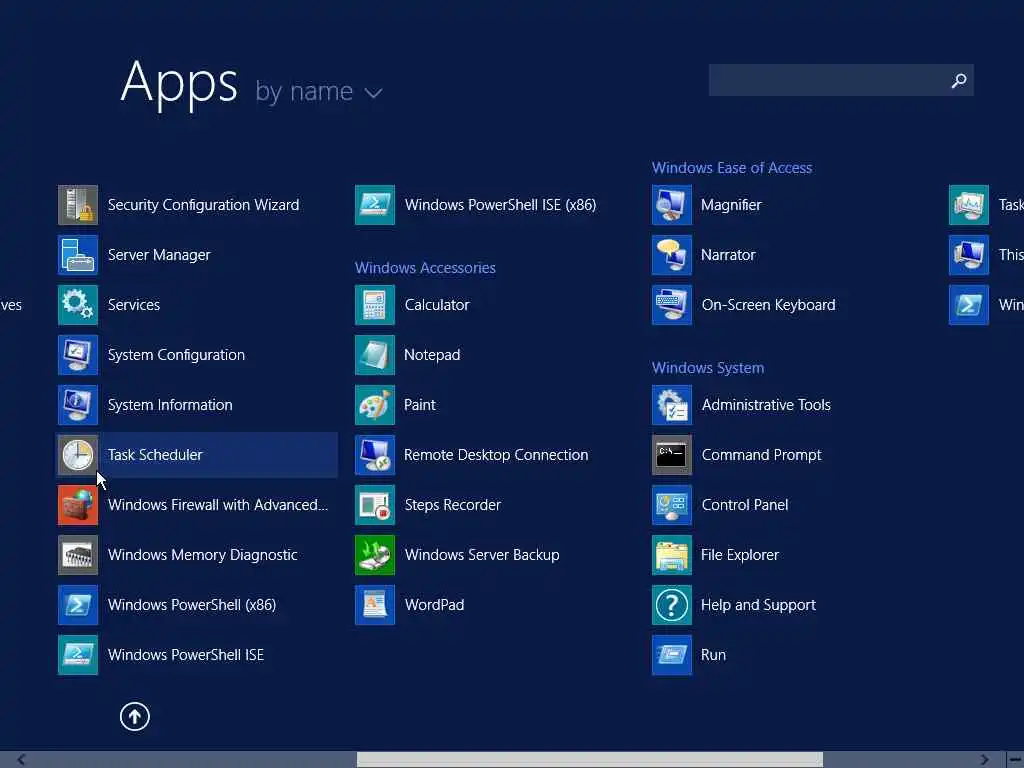
Task: Open the Steps Recorder icon
Action: pyautogui.click(x=375, y=505)
